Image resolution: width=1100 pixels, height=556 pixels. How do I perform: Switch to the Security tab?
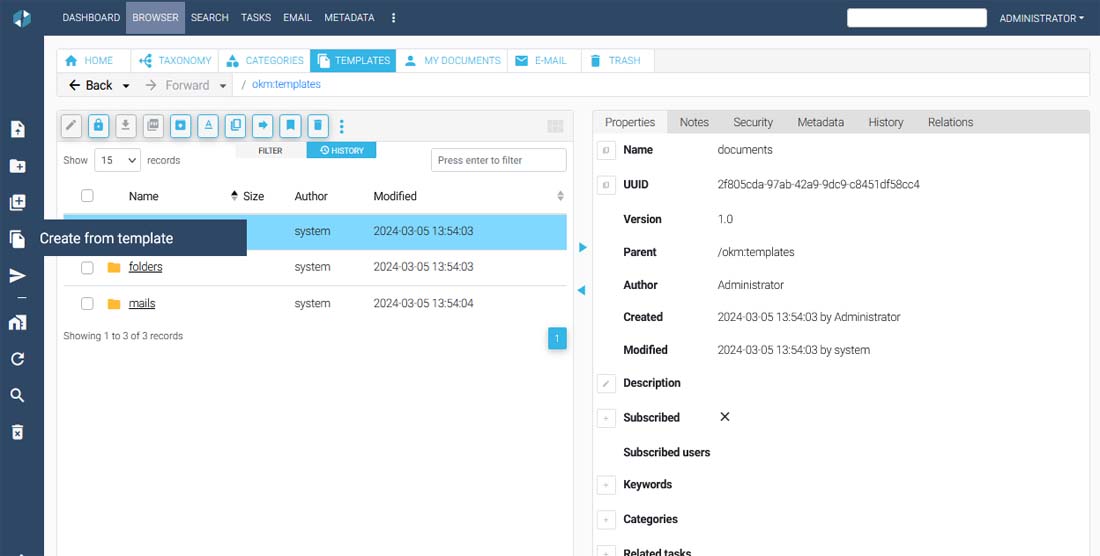(x=752, y=122)
